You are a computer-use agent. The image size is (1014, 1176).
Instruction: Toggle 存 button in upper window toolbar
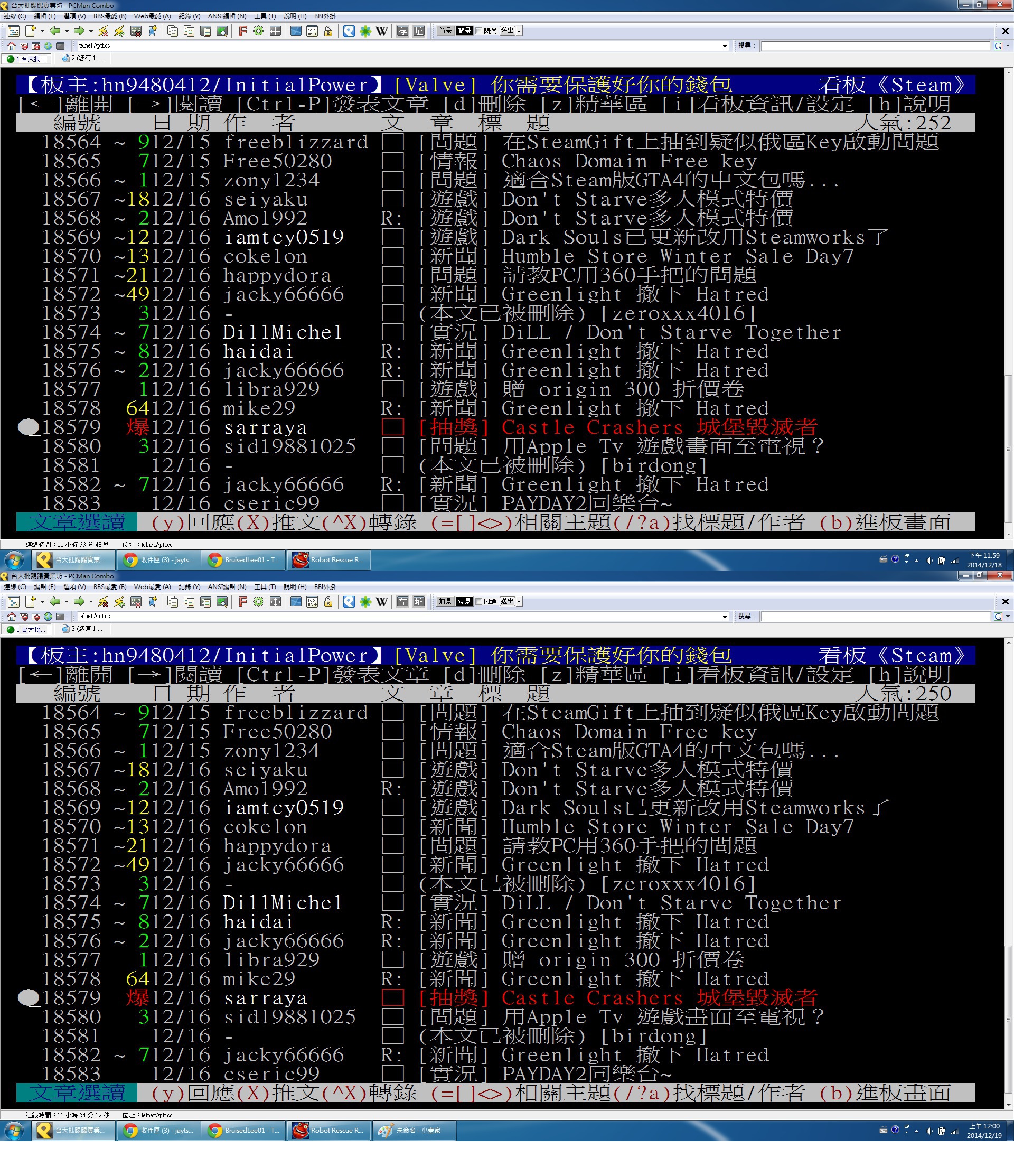(402, 31)
